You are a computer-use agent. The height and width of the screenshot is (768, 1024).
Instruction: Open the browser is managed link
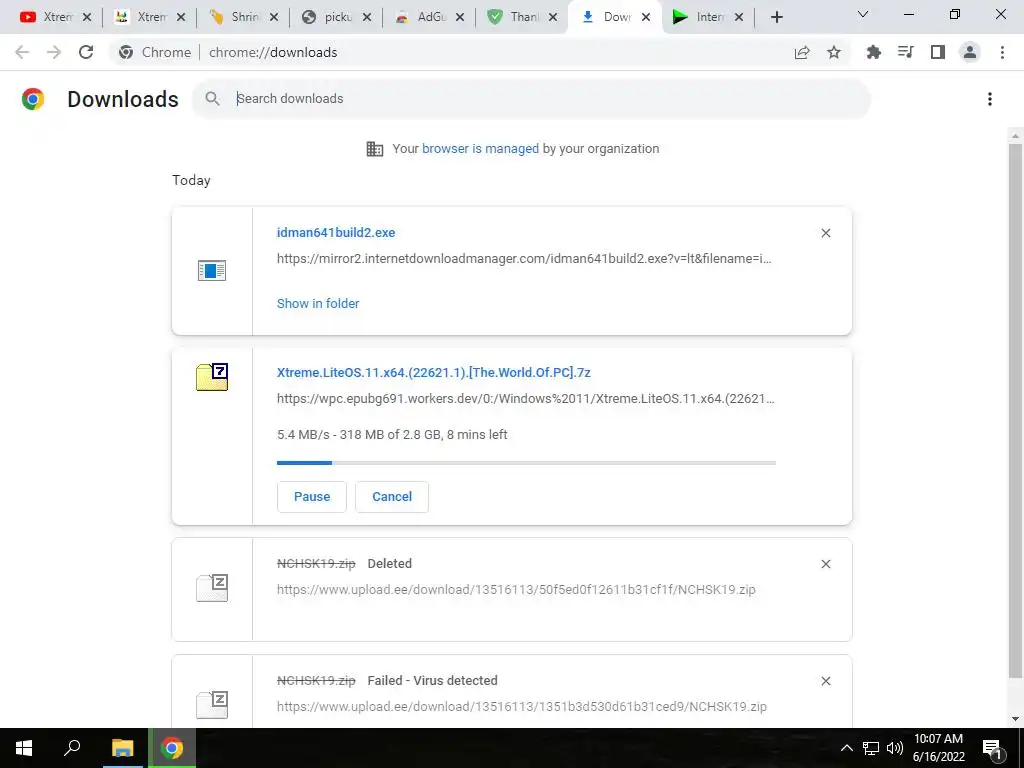[x=480, y=148]
